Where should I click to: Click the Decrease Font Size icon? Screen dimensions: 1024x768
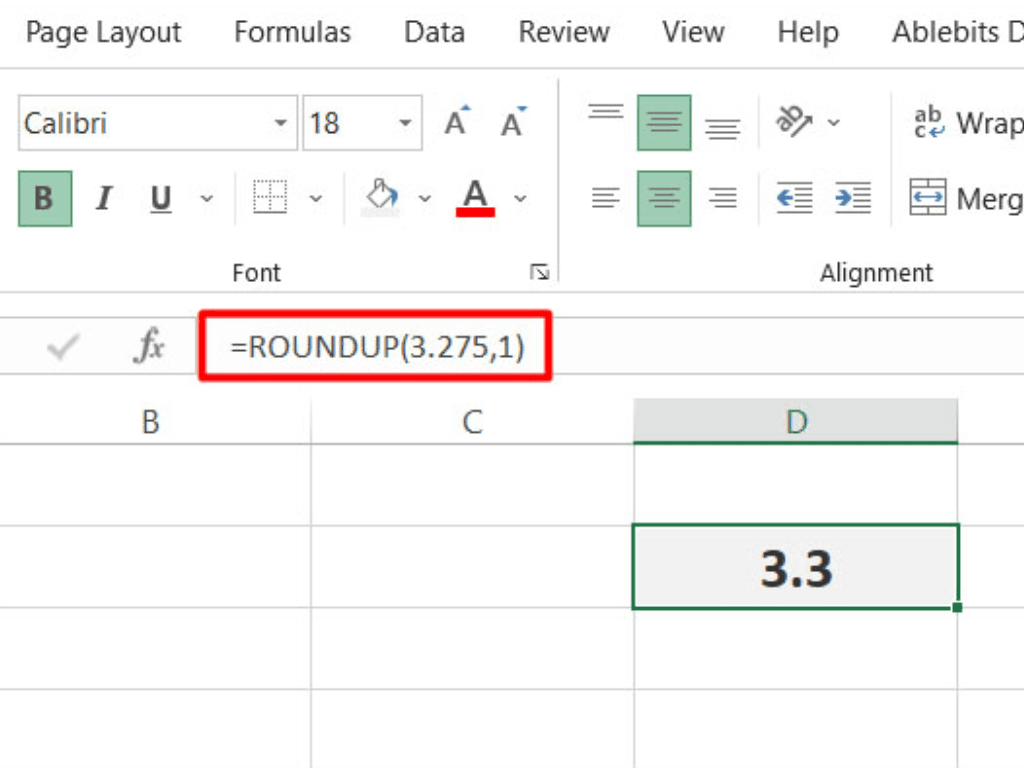coord(514,123)
